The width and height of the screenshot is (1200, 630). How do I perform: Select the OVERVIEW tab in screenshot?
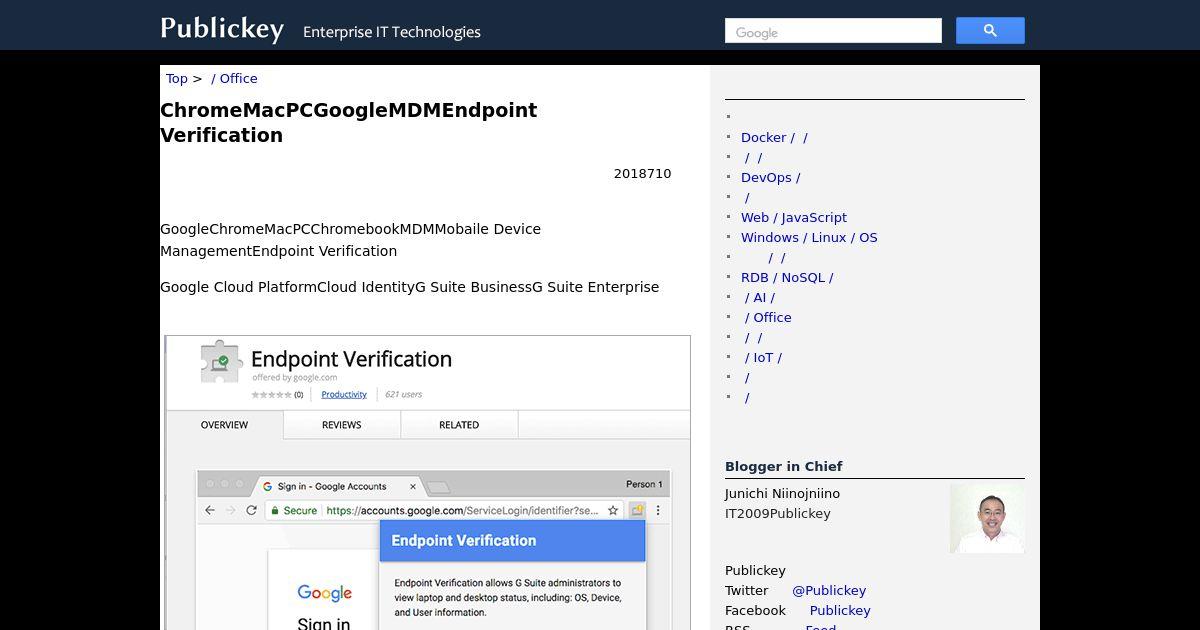(x=224, y=425)
